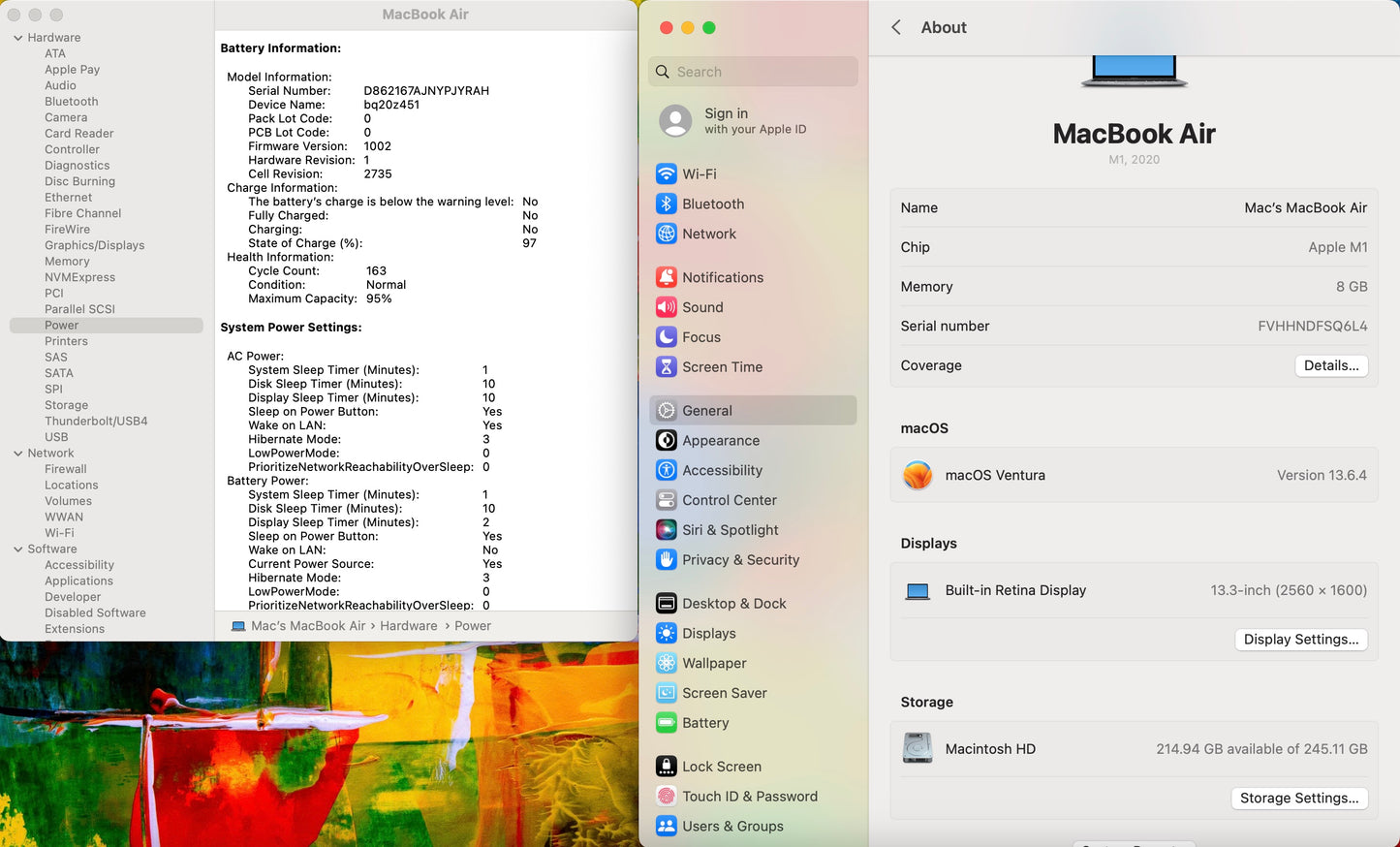
Task: Open Screen Time hourglass icon
Action: tap(667, 367)
